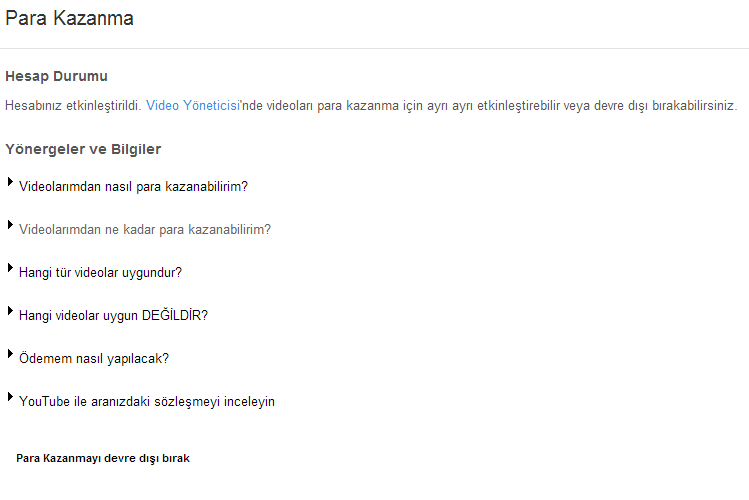Expand arrow beside 'YouTube ile aranızdaki sözleşmeyi inceleyin'
This screenshot has width=749, height=500.
[10, 397]
